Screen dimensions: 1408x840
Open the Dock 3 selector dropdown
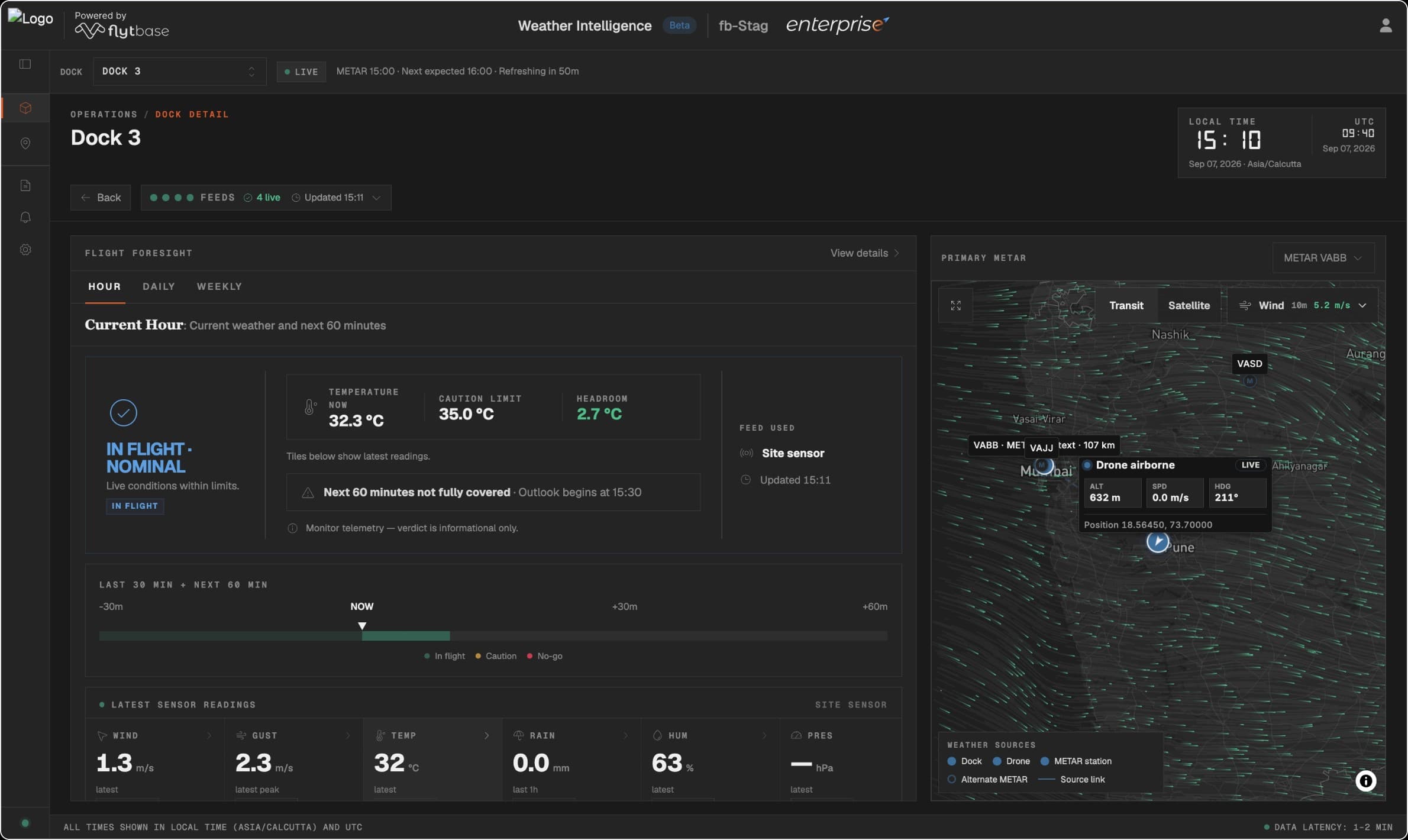pyautogui.click(x=179, y=72)
